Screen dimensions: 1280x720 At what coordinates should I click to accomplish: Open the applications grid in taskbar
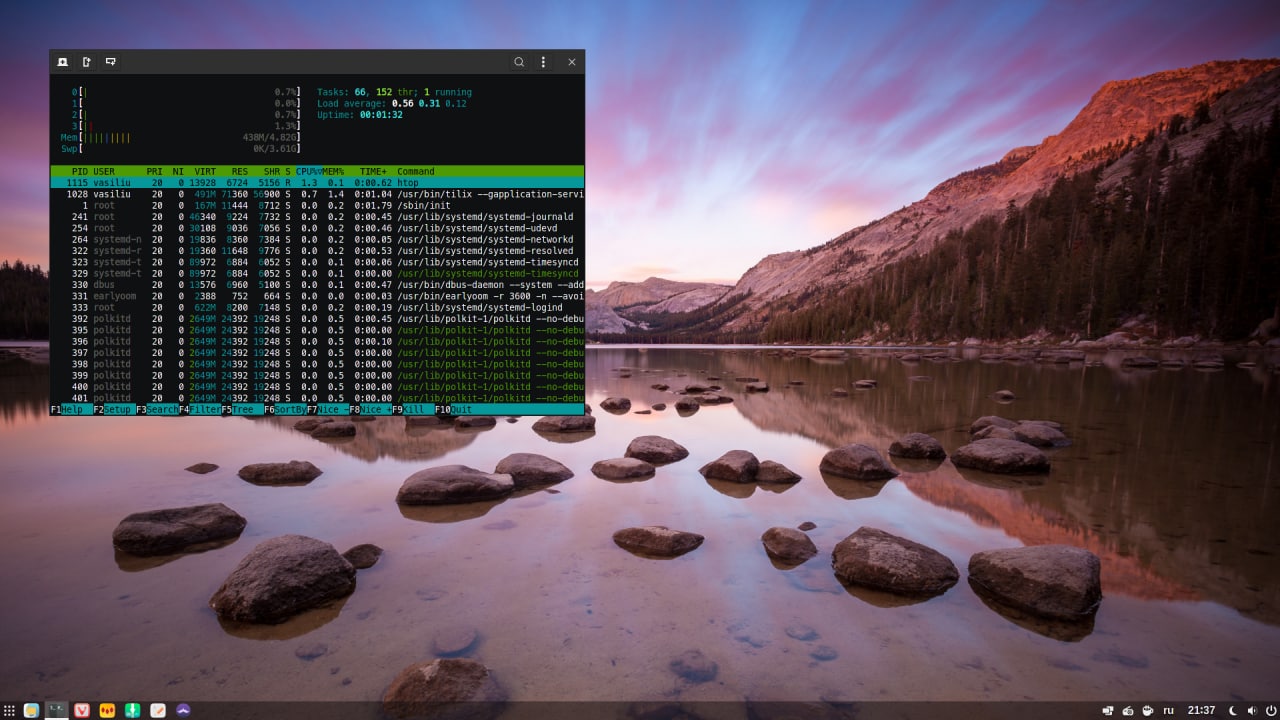pos(9,710)
